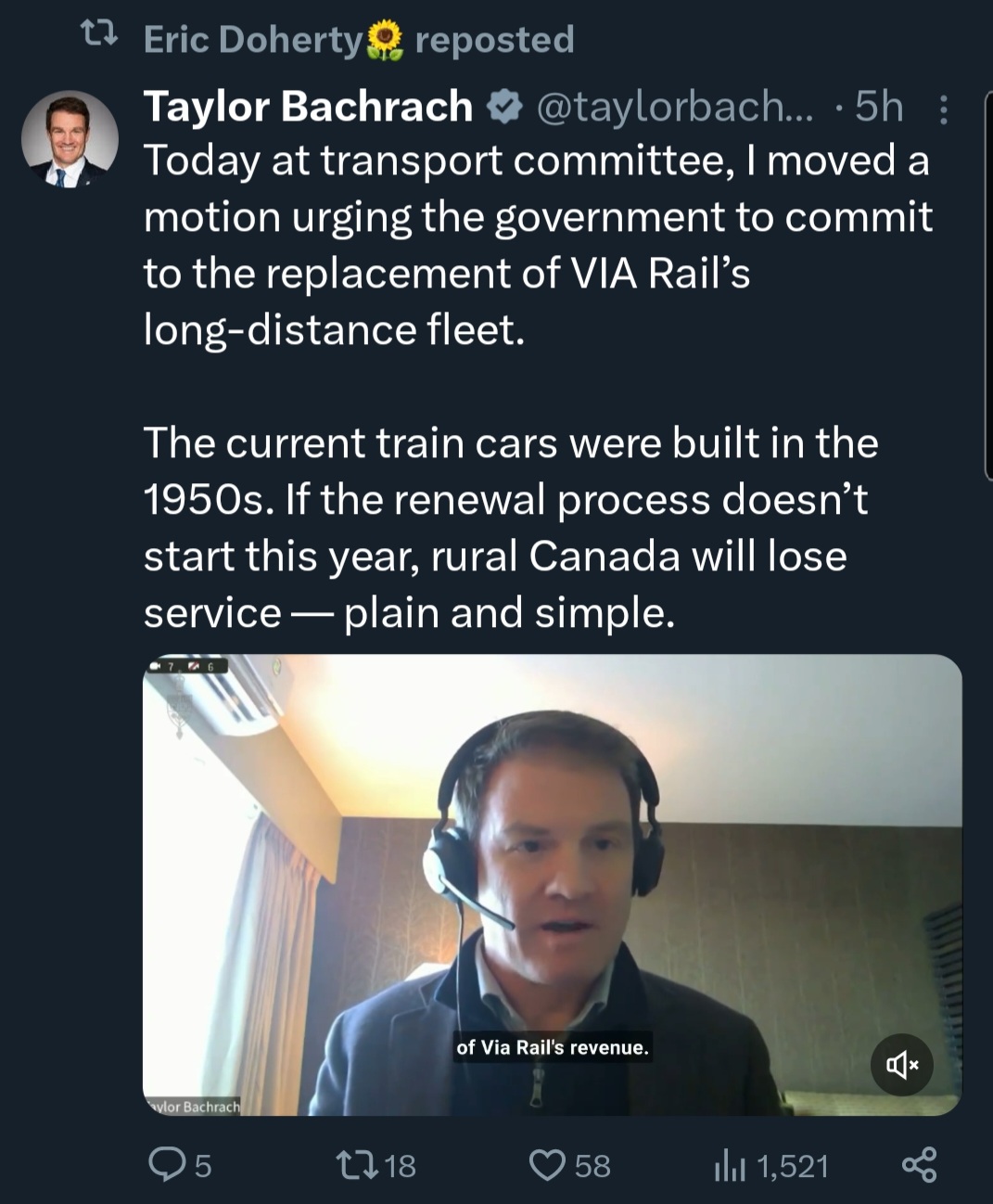Open the @taylorbach... handle link
This screenshot has height=1204, width=993.
coord(674,108)
